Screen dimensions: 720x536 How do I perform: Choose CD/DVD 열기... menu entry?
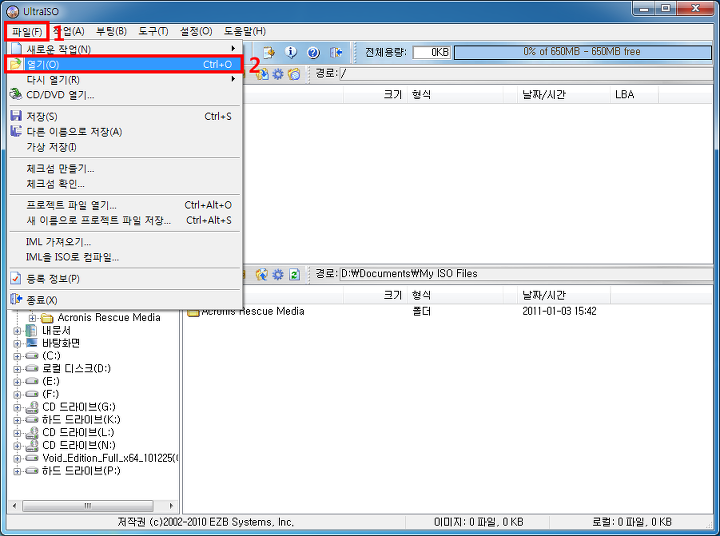point(124,95)
